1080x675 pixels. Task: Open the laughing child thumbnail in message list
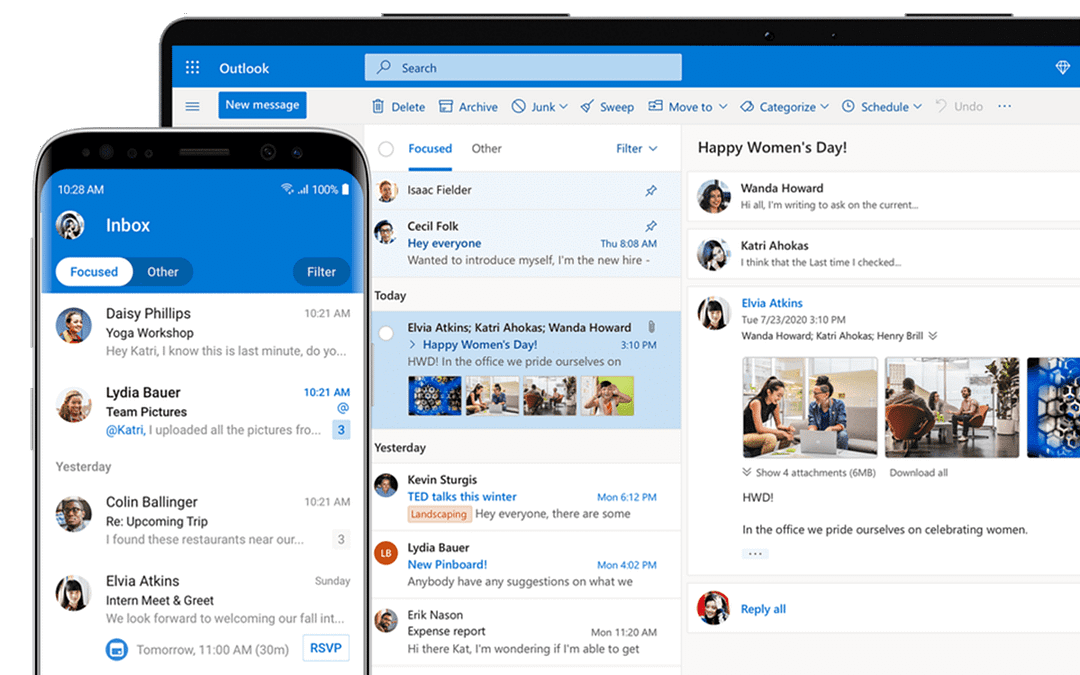tap(607, 395)
